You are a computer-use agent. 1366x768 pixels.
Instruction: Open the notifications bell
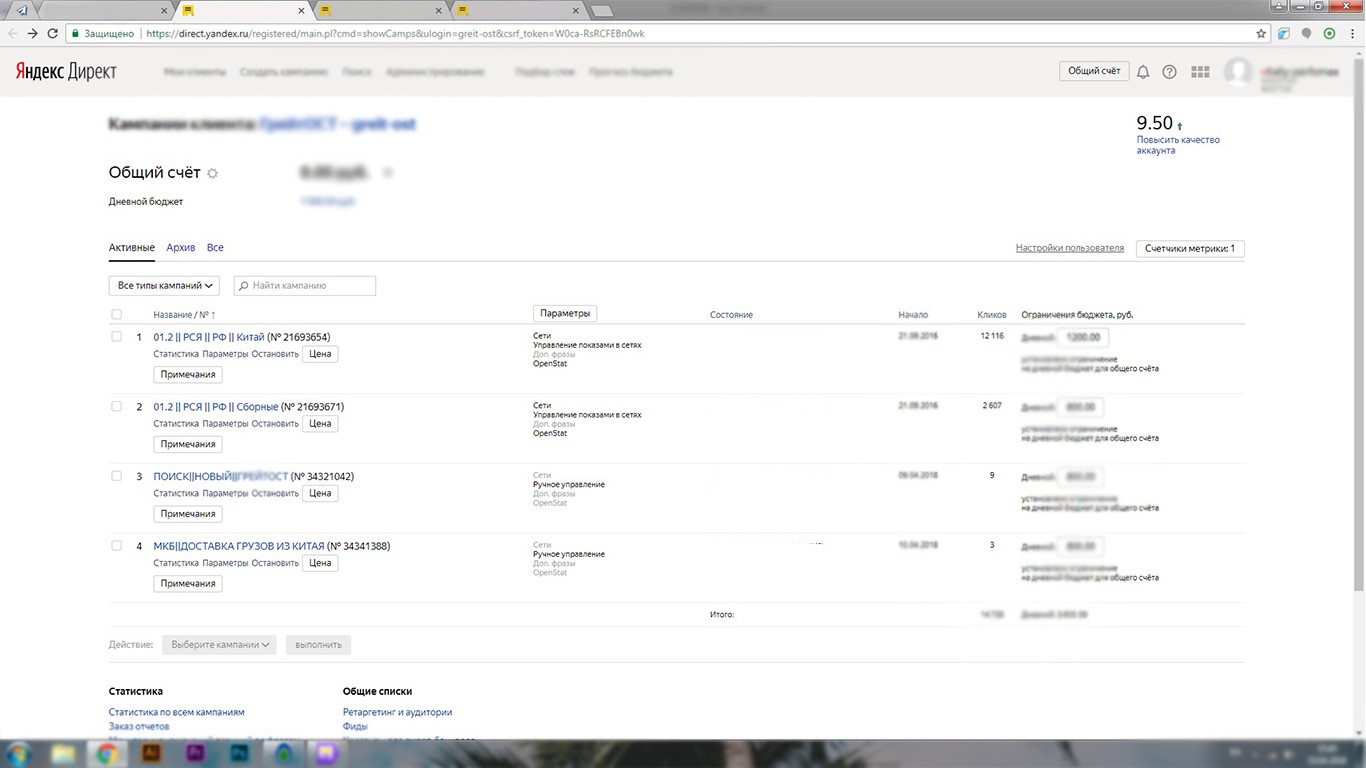click(x=1143, y=72)
